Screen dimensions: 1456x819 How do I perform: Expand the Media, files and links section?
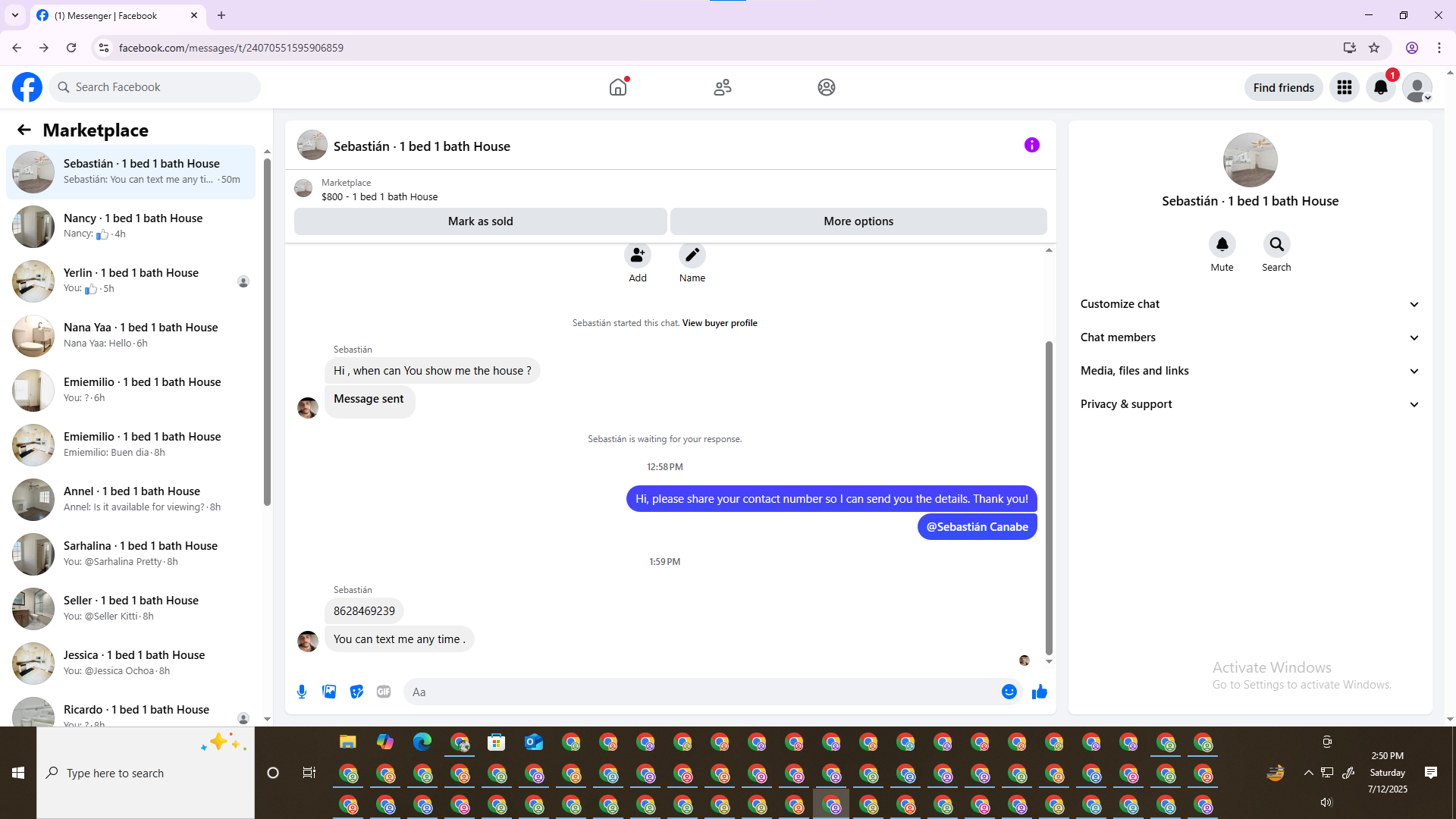coord(1250,371)
